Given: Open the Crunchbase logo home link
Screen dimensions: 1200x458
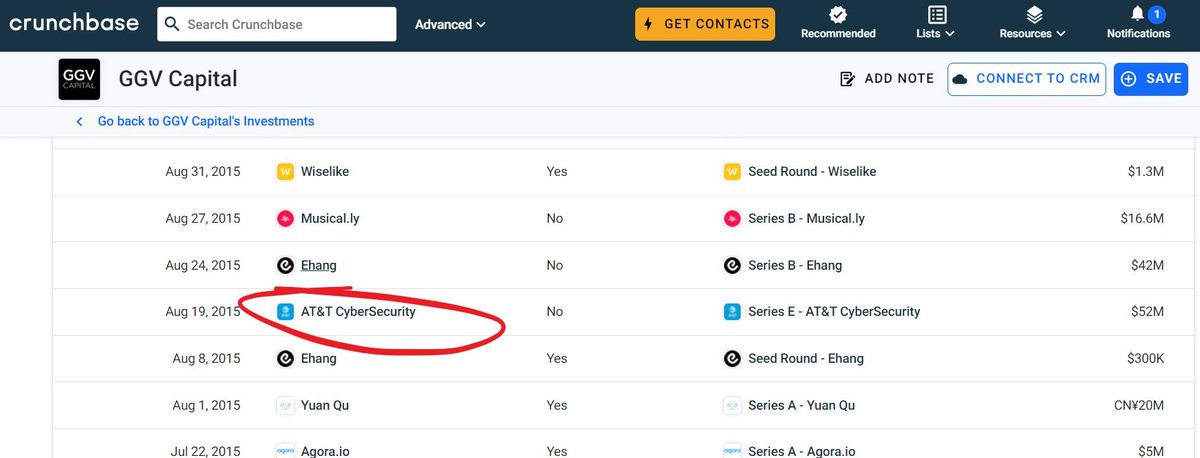Looking at the screenshot, I should [73, 23].
